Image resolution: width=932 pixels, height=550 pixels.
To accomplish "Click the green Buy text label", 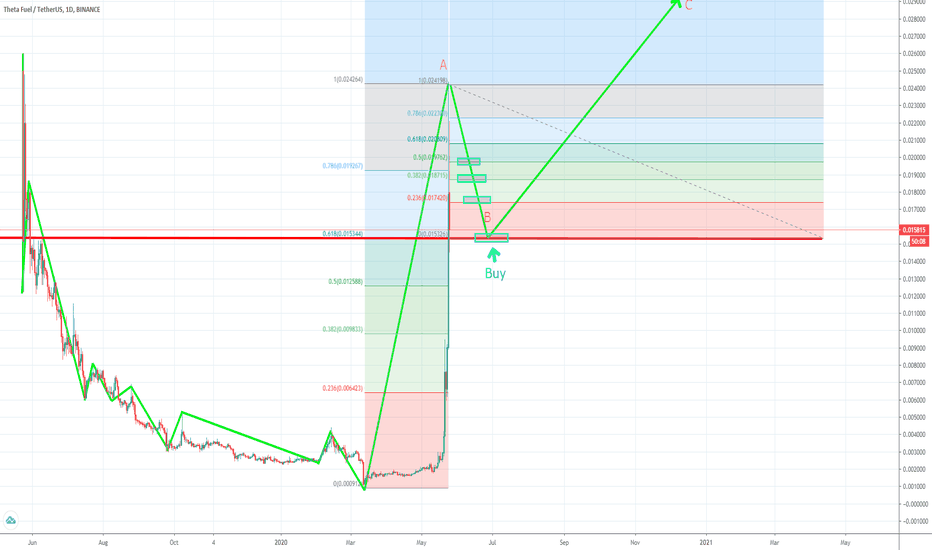I will (x=495, y=274).
